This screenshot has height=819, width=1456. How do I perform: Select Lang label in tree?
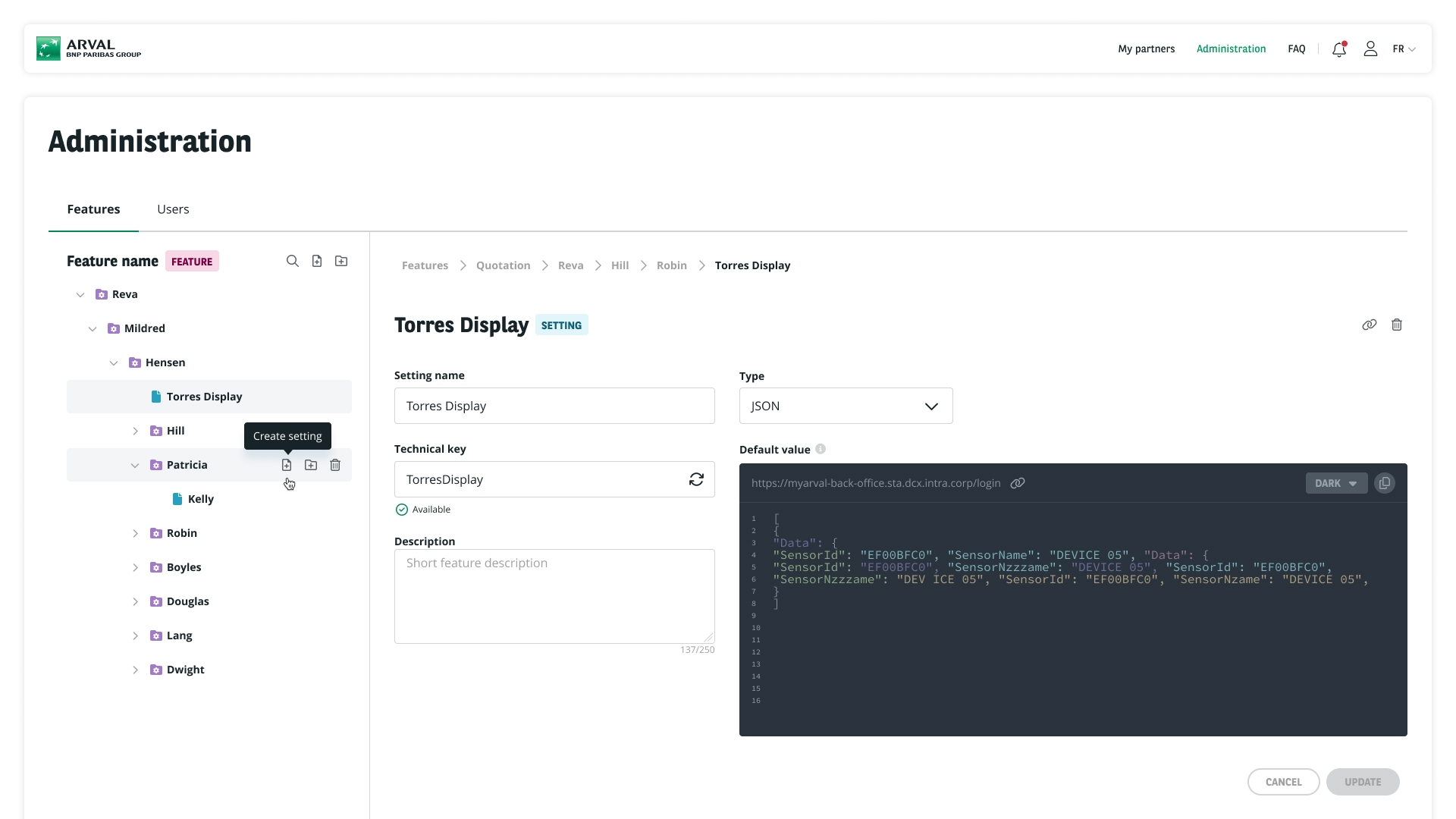180,635
